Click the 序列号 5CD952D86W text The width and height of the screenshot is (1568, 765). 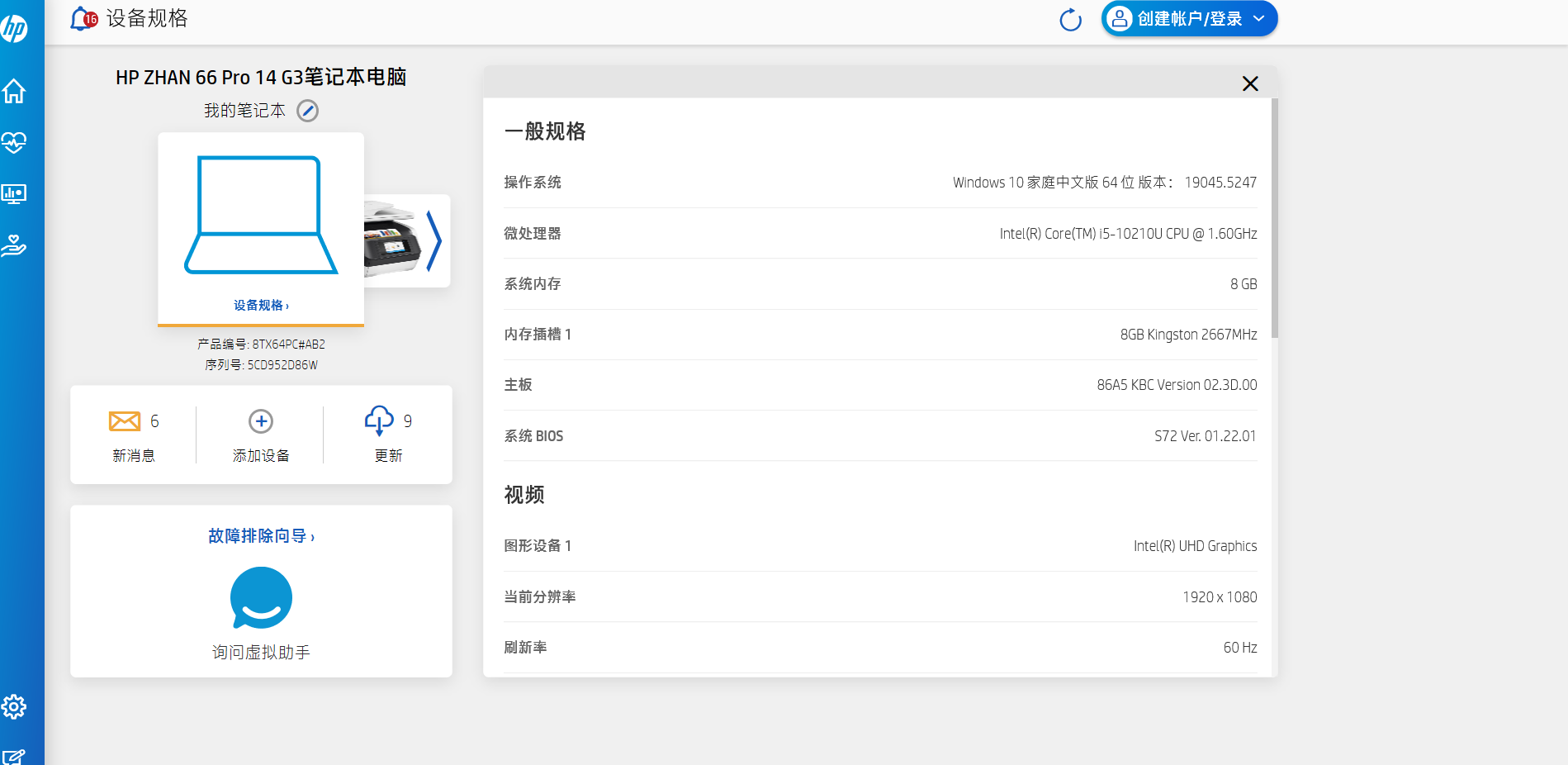[x=261, y=365]
